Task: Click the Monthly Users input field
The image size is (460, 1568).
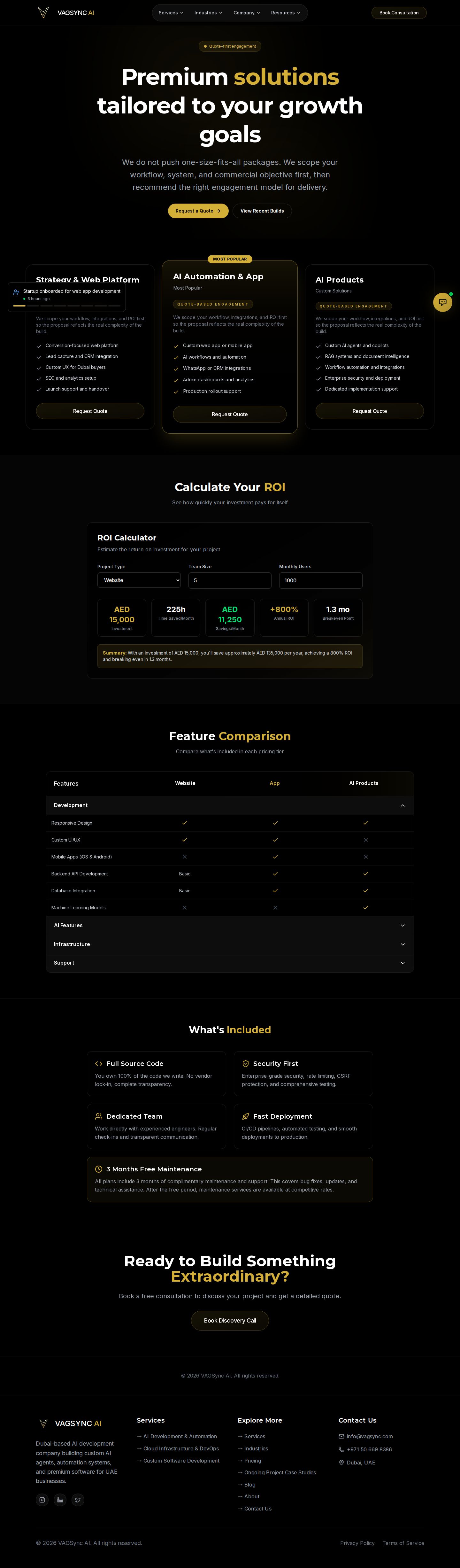Action: click(x=321, y=581)
